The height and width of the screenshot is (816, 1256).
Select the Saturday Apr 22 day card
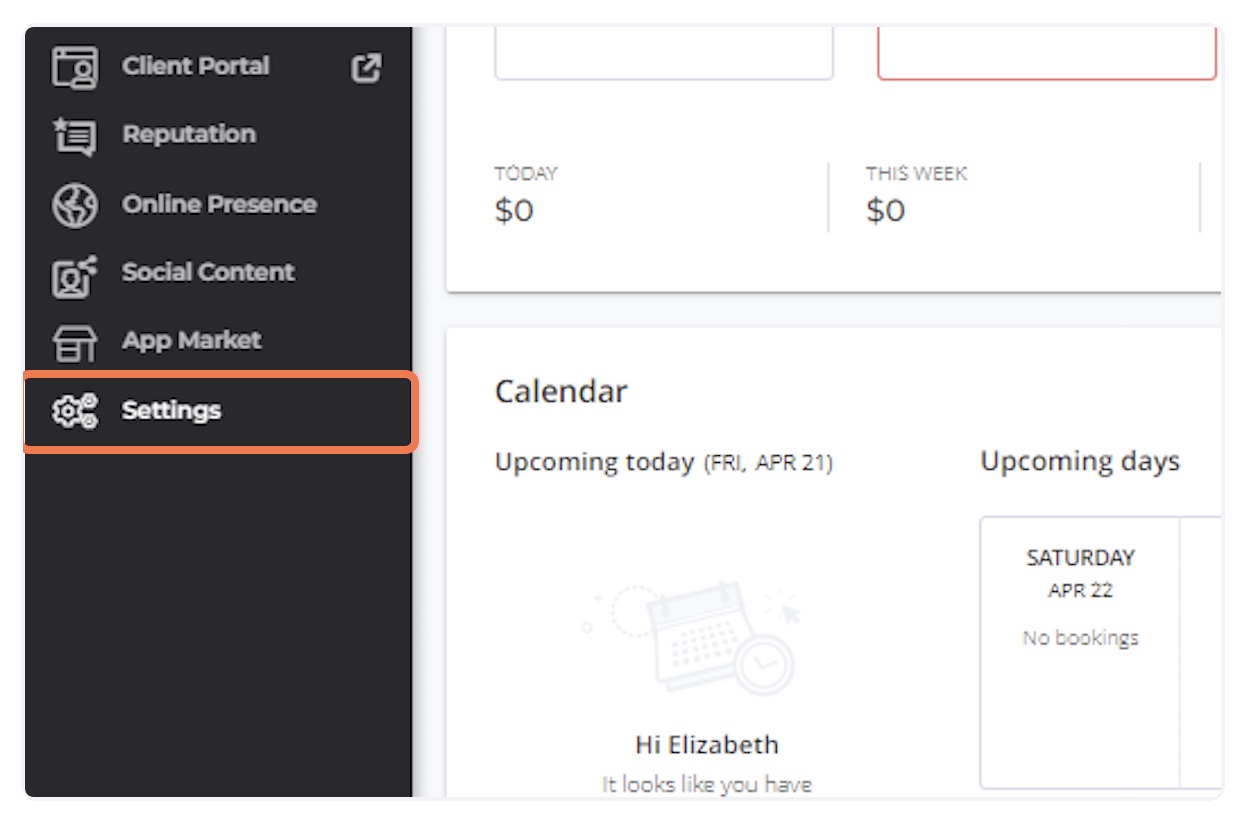click(x=1080, y=652)
